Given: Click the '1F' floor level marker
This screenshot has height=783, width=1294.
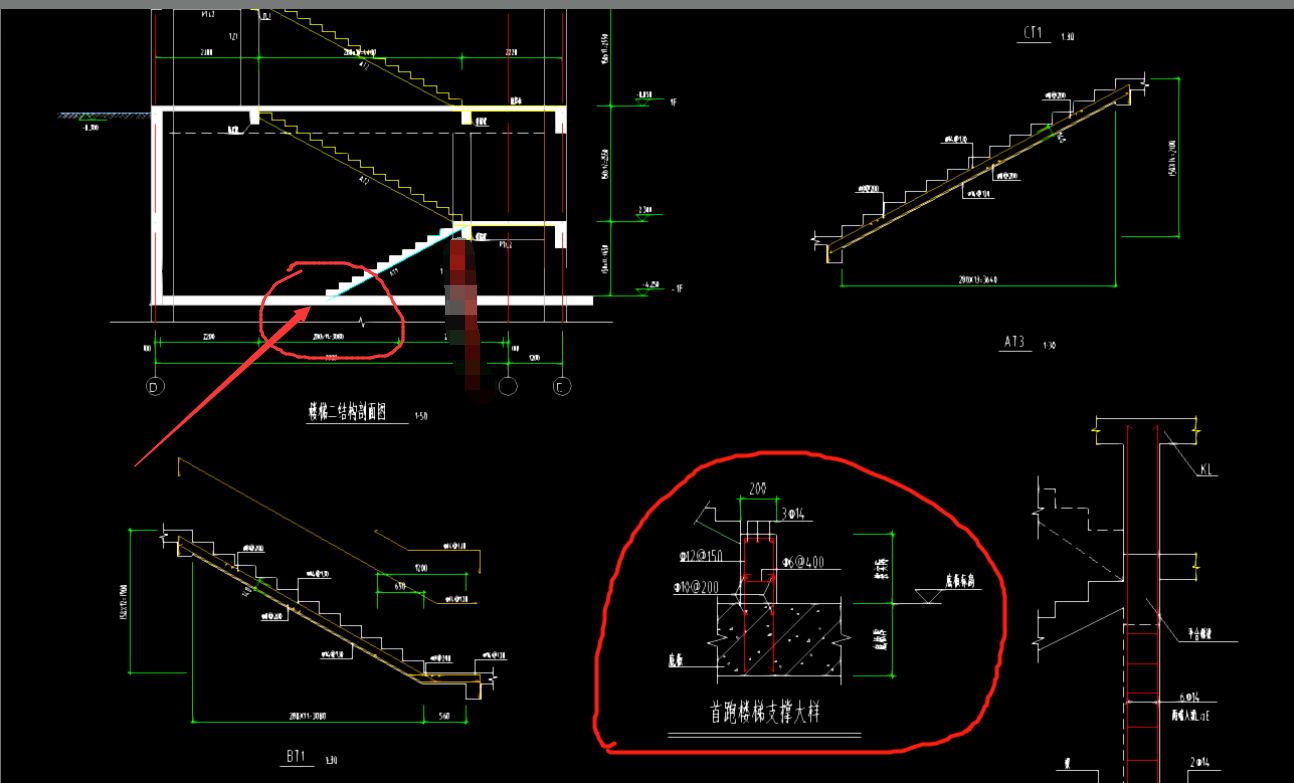Looking at the screenshot, I should click(x=673, y=103).
